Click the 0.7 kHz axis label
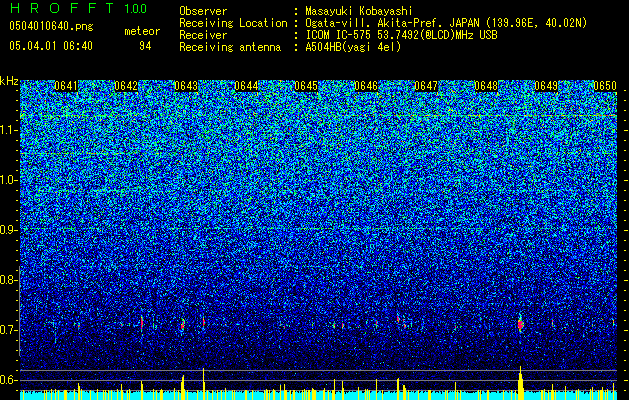629x400 pixels. pyautogui.click(x=9, y=330)
